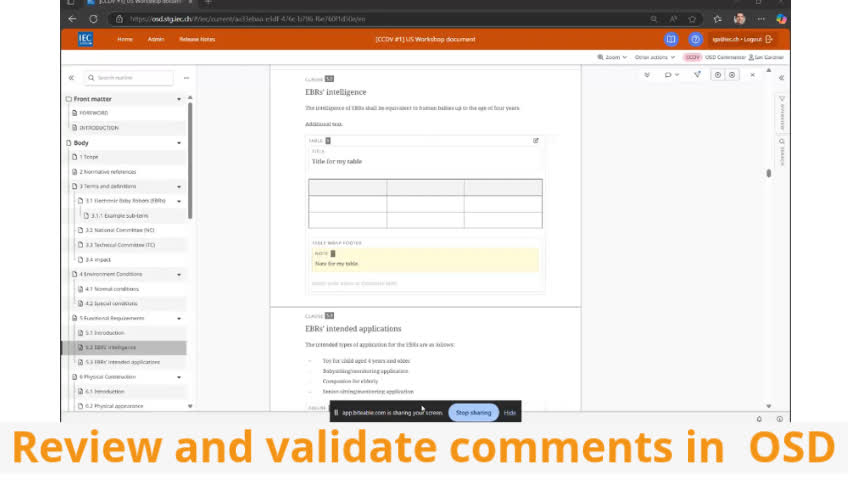This screenshot has height=480, width=852.
Task: Open outline more options ellipsis
Action: [186, 77]
